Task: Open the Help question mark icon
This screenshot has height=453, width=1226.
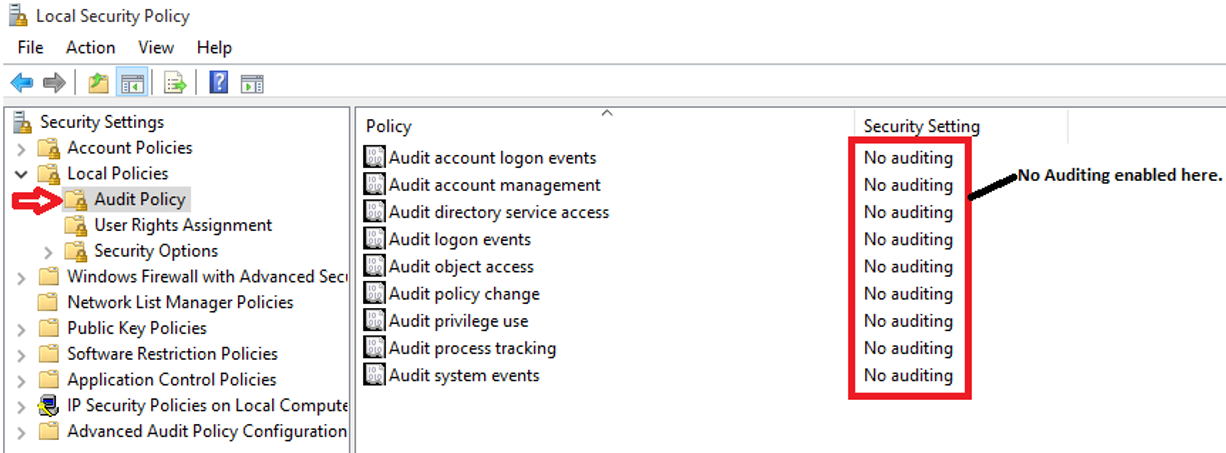Action: [219, 83]
